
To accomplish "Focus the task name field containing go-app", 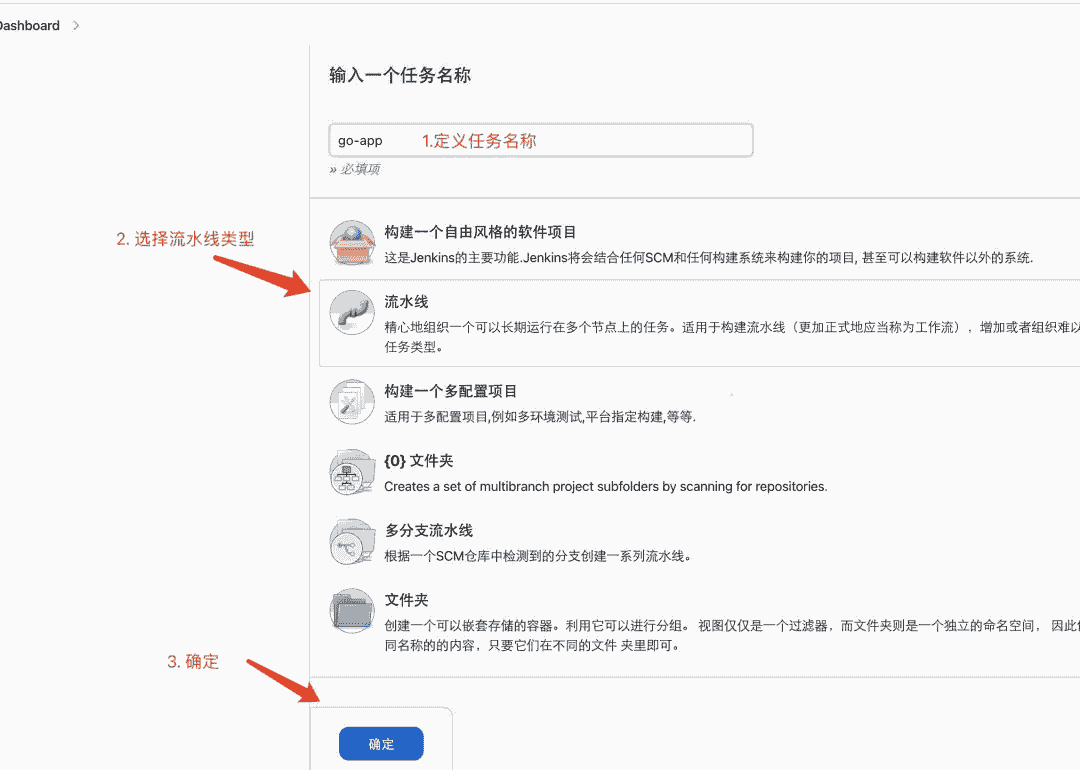I will click(x=540, y=141).
